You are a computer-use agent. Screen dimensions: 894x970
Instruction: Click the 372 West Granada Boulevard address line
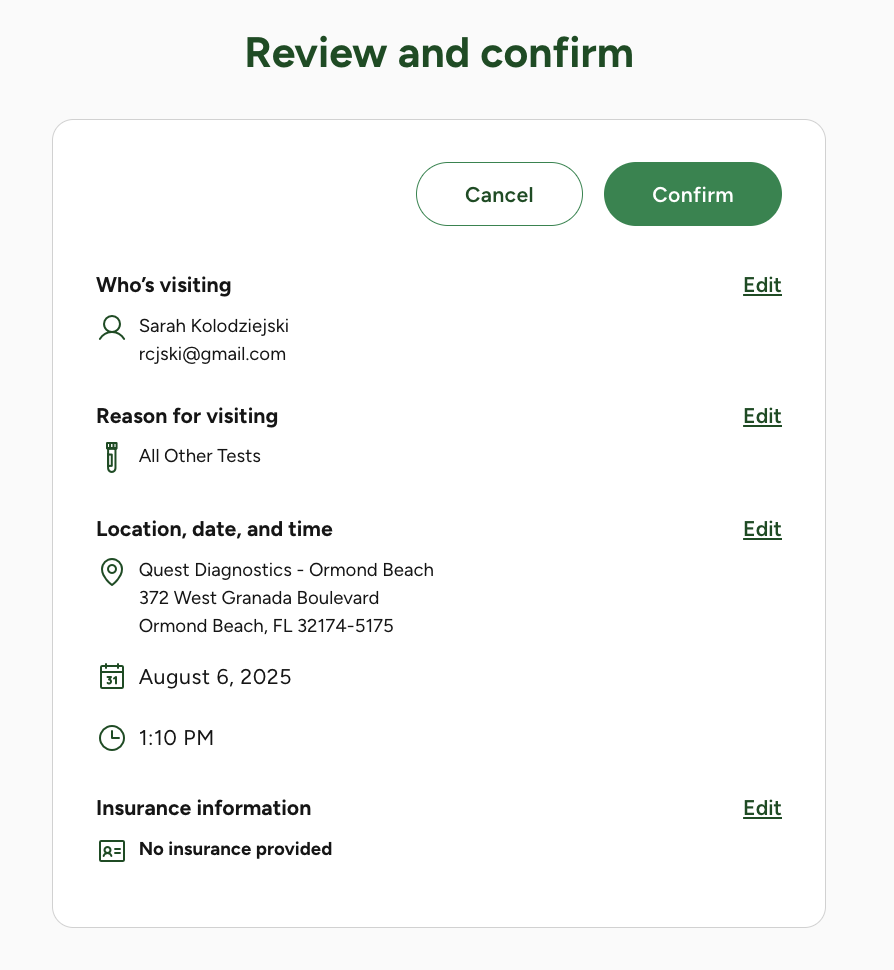click(259, 598)
